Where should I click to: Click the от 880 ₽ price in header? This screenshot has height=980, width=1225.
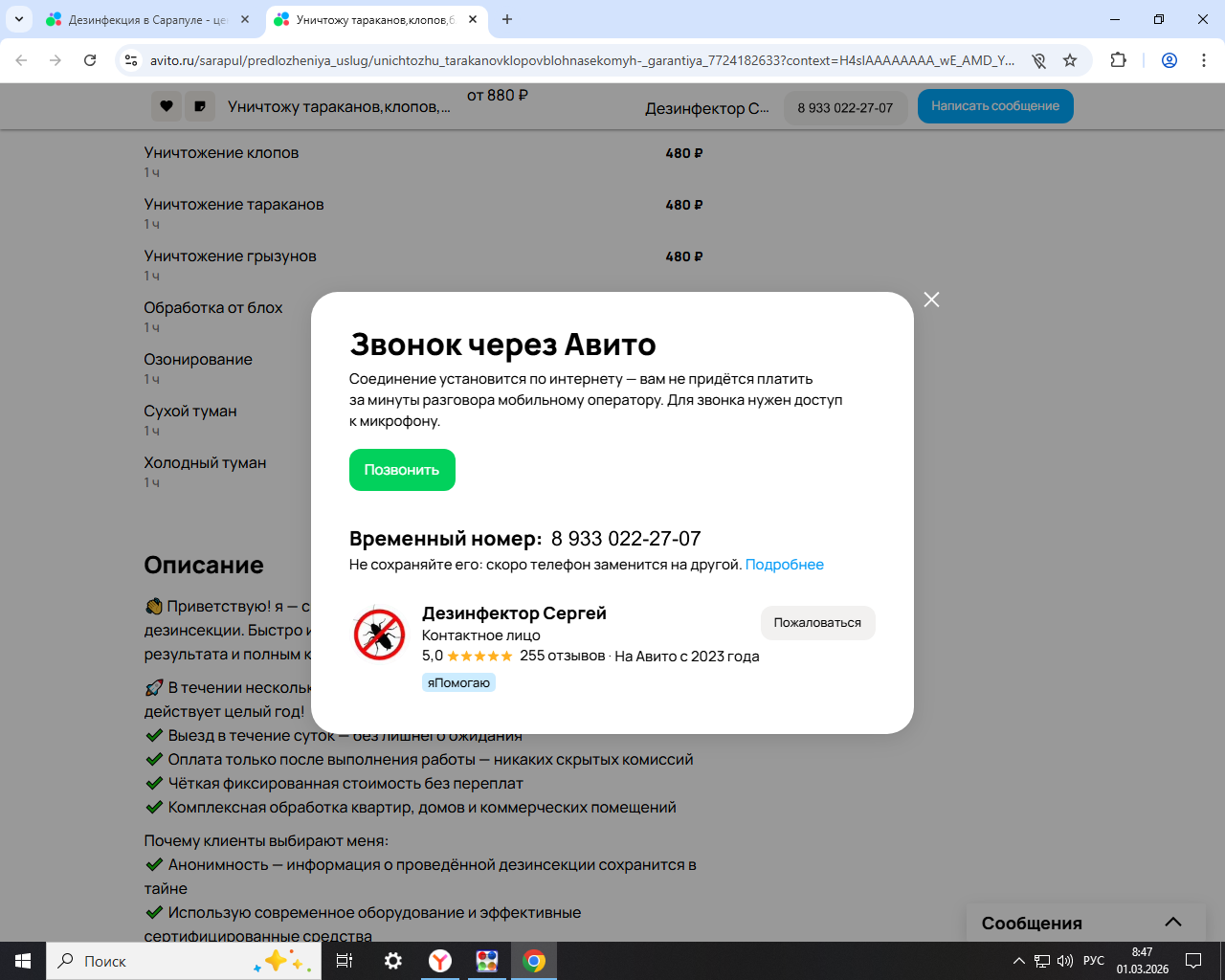(x=498, y=96)
